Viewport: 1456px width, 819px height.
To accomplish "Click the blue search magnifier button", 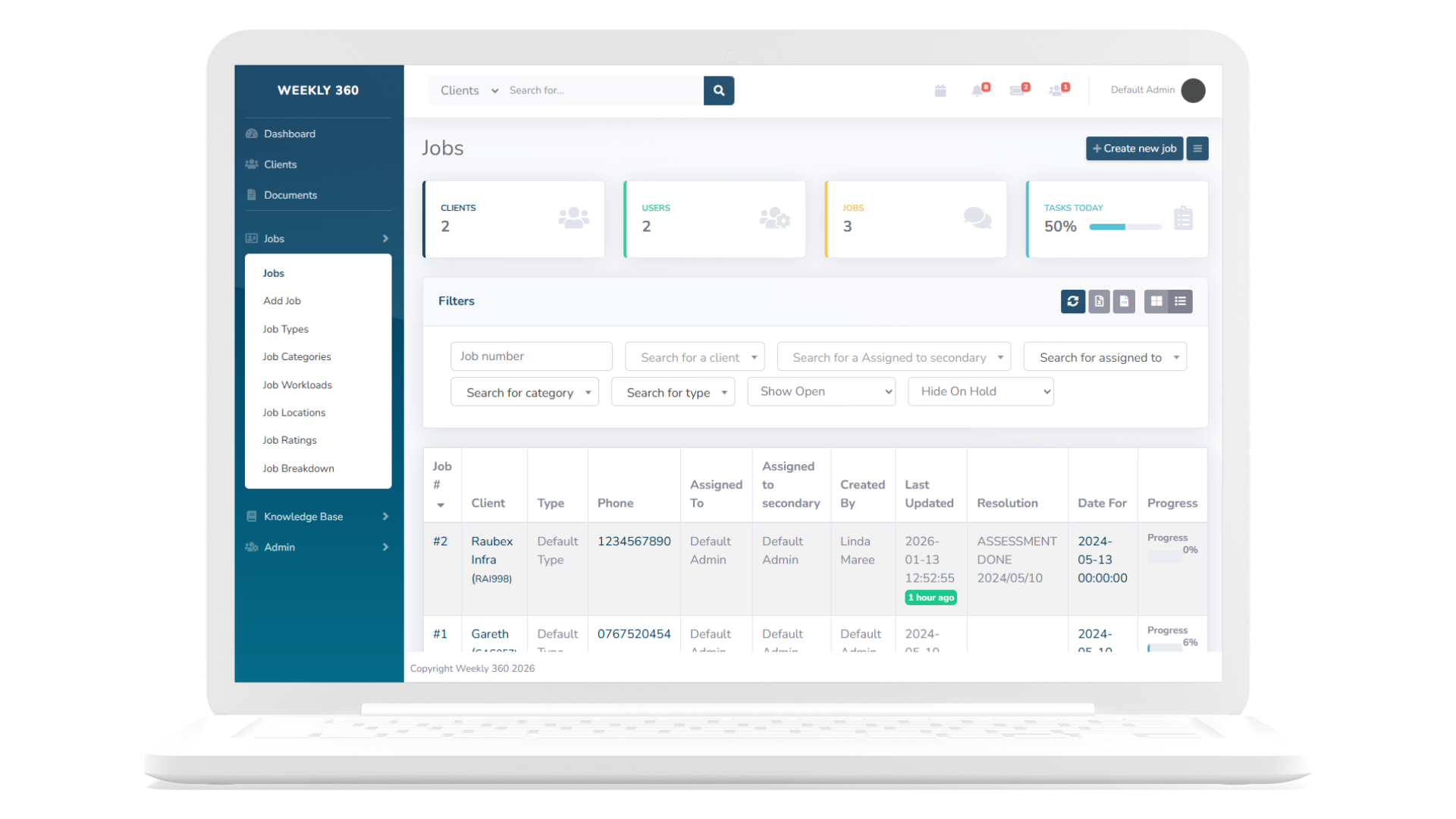I will coord(718,90).
